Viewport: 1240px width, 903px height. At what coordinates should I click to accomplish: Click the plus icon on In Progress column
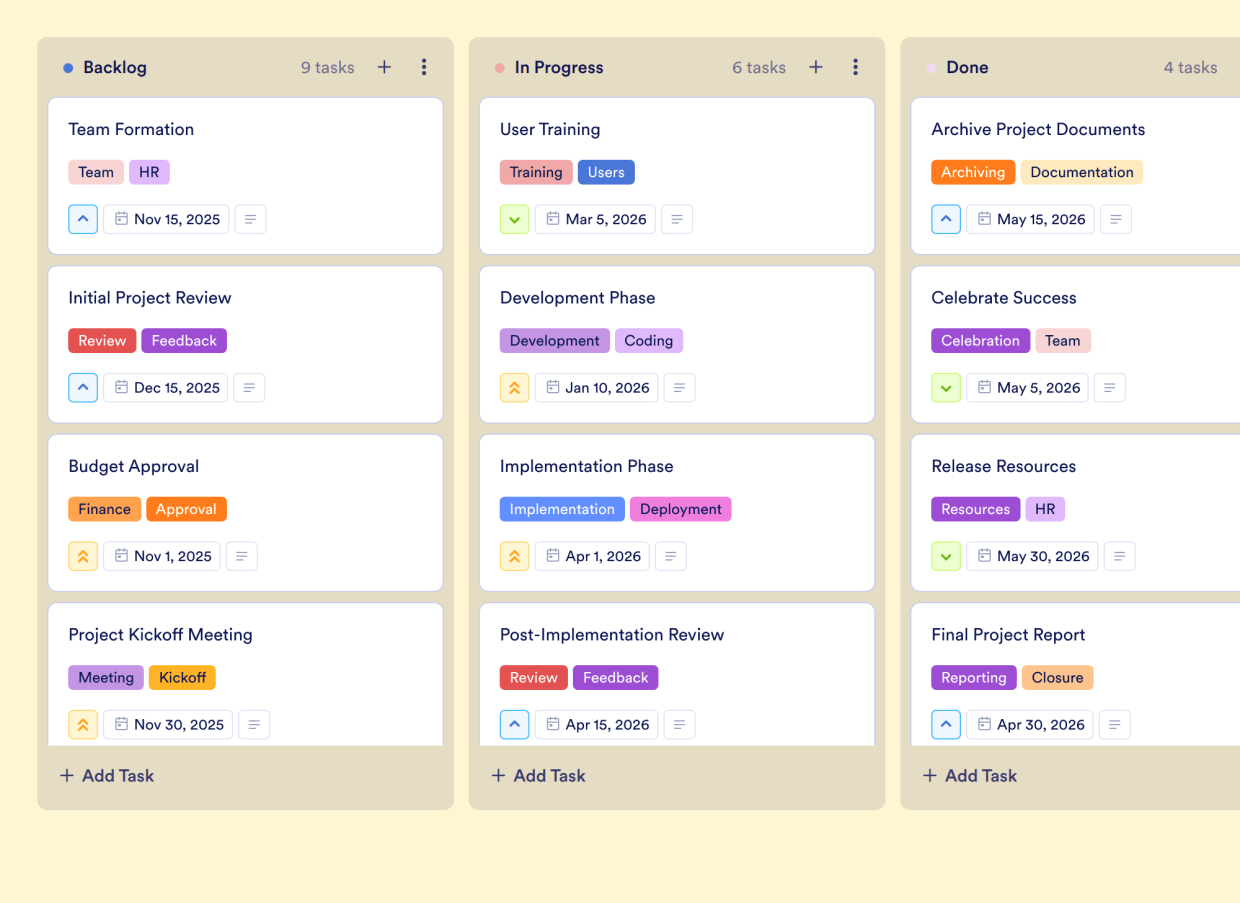815,67
